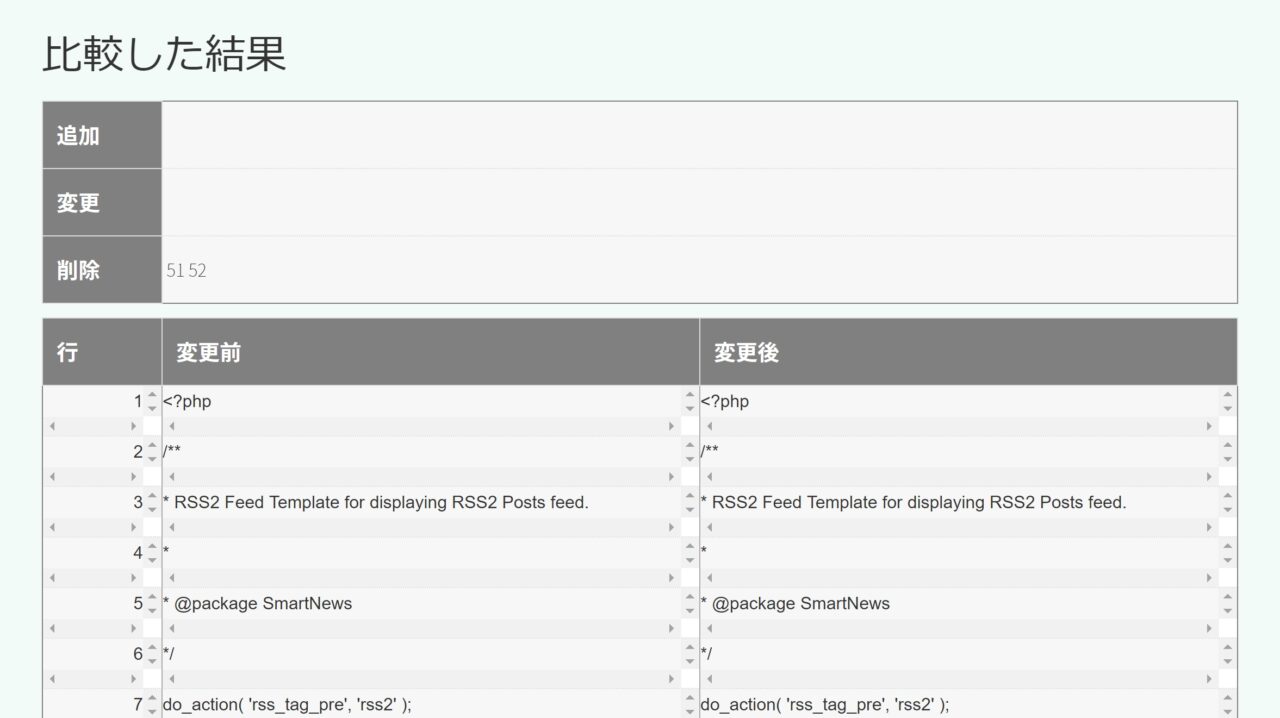Click into 変更後 "@package SmartNews" text field
The height and width of the screenshot is (718, 1280).
point(958,603)
